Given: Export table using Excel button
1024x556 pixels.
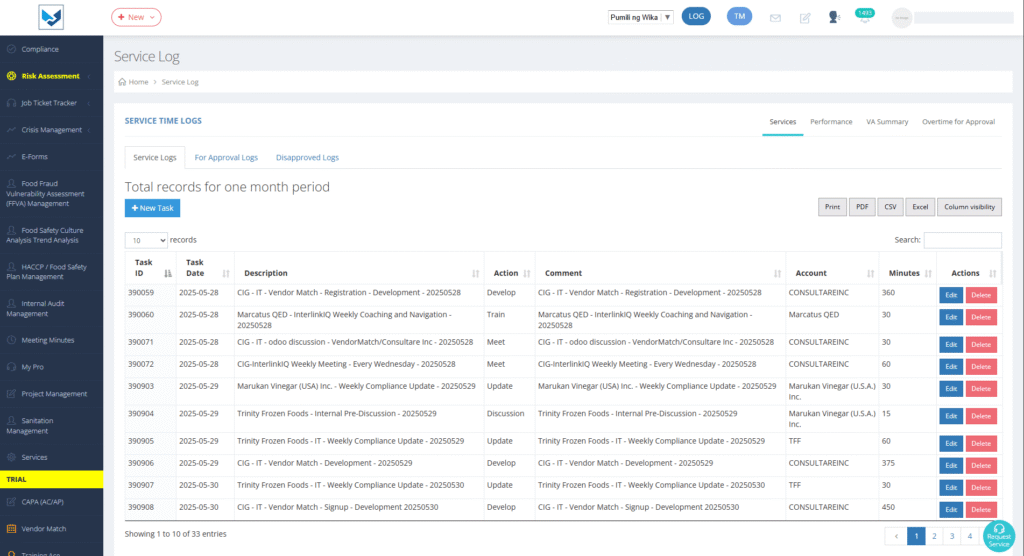Looking at the screenshot, I should (x=920, y=207).
